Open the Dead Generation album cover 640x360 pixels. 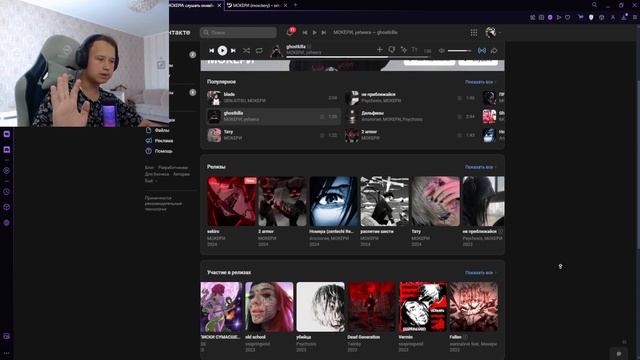(371, 307)
